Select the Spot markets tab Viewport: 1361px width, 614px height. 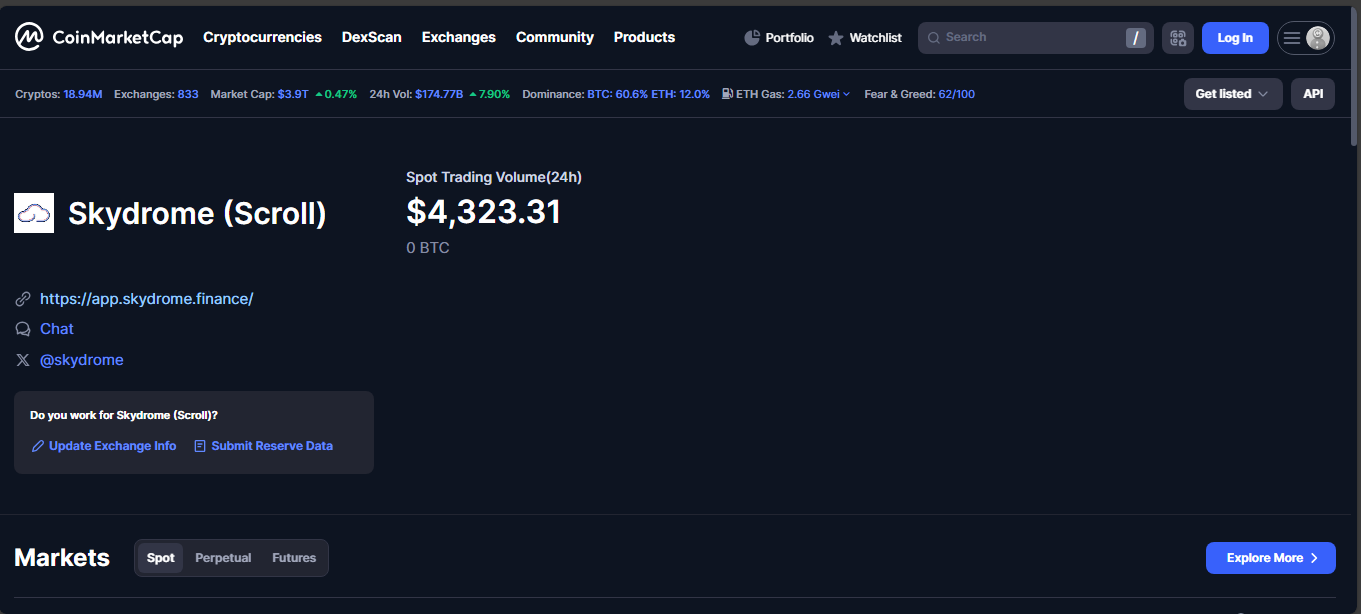tap(160, 558)
